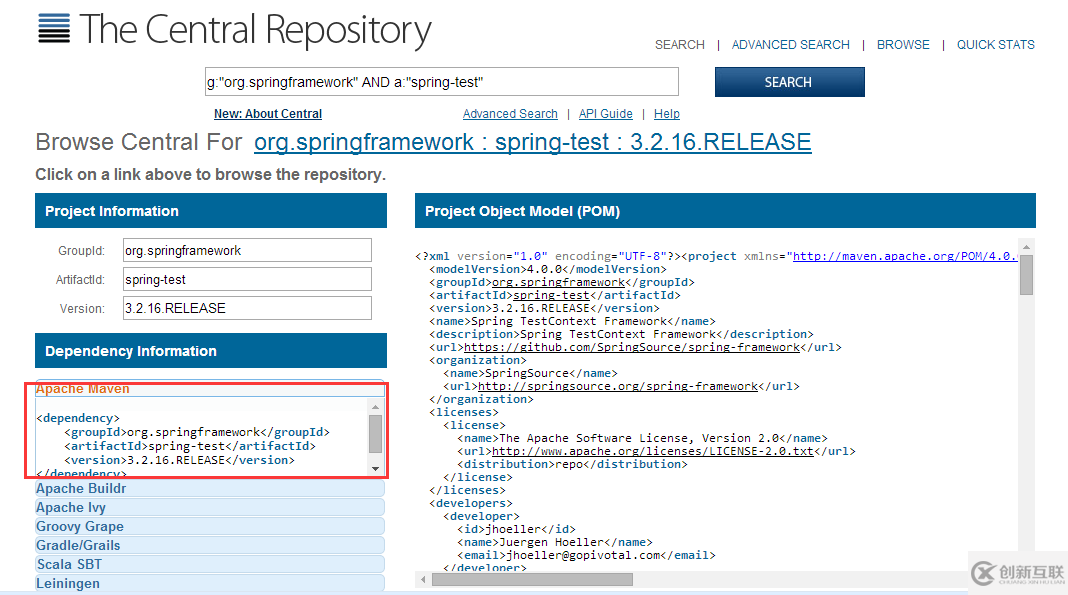Expand the Gradle/Grails section
1068x595 pixels.
pos(210,545)
